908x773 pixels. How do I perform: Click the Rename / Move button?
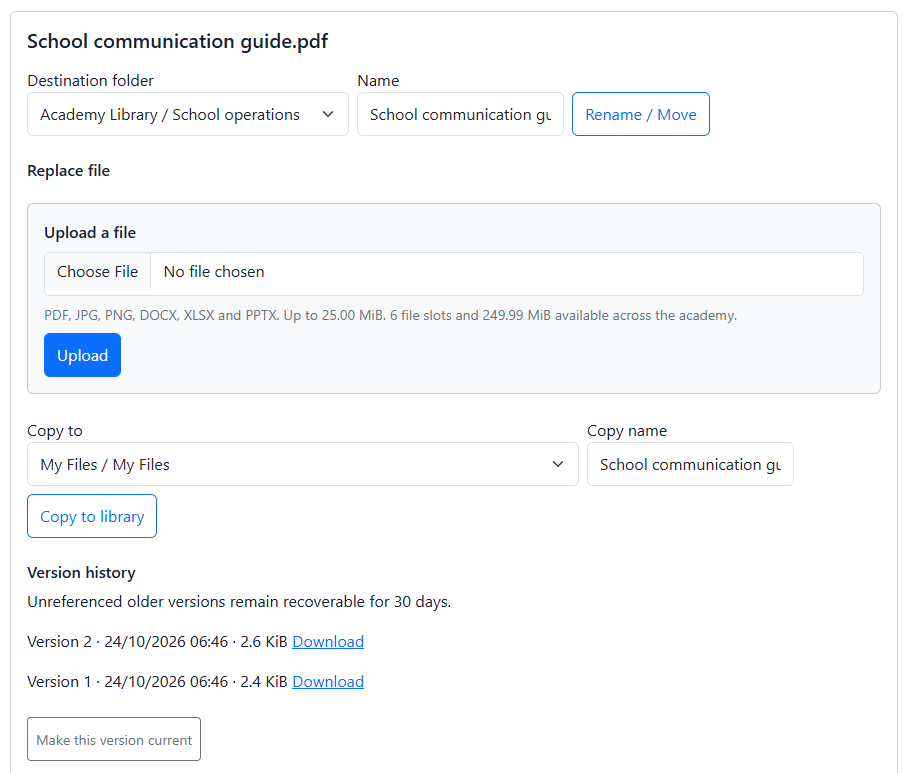point(640,114)
